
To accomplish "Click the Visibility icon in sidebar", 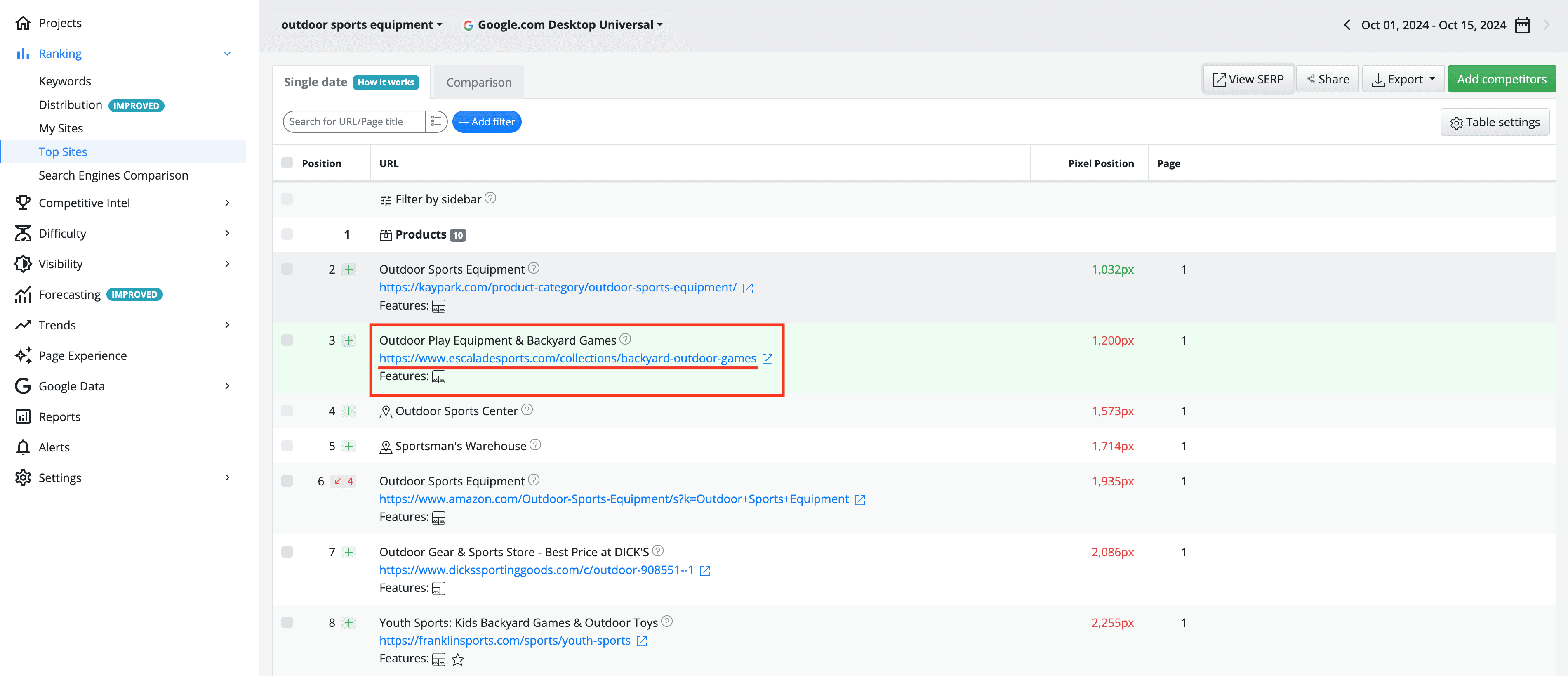I will coord(23,264).
